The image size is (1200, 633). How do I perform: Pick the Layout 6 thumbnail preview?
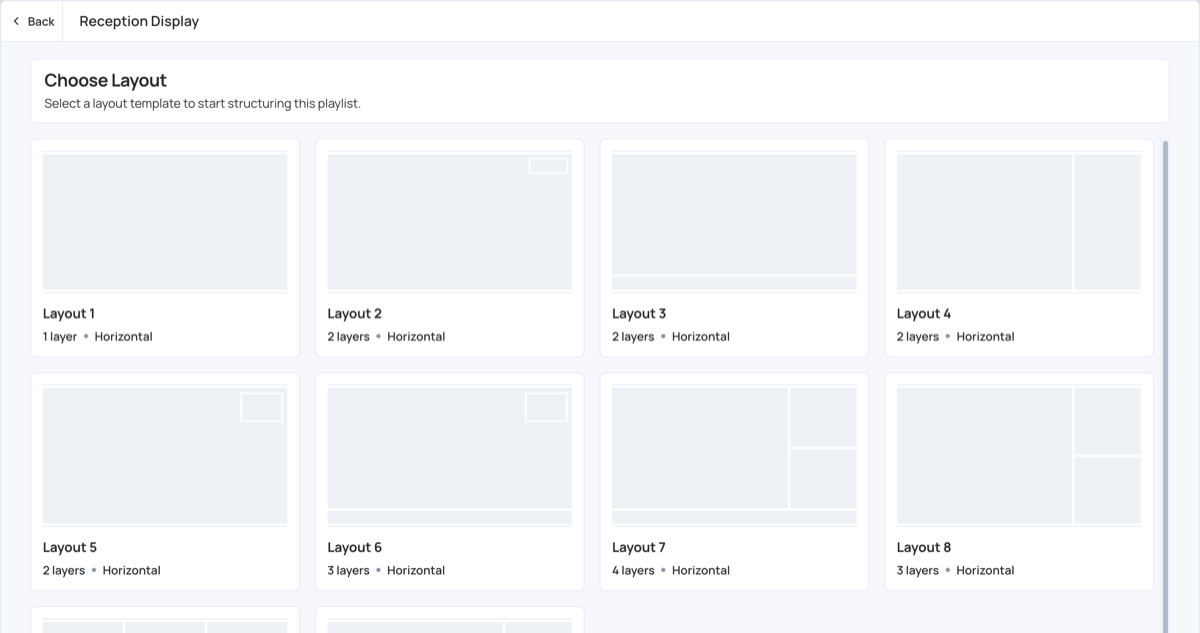[450, 456]
